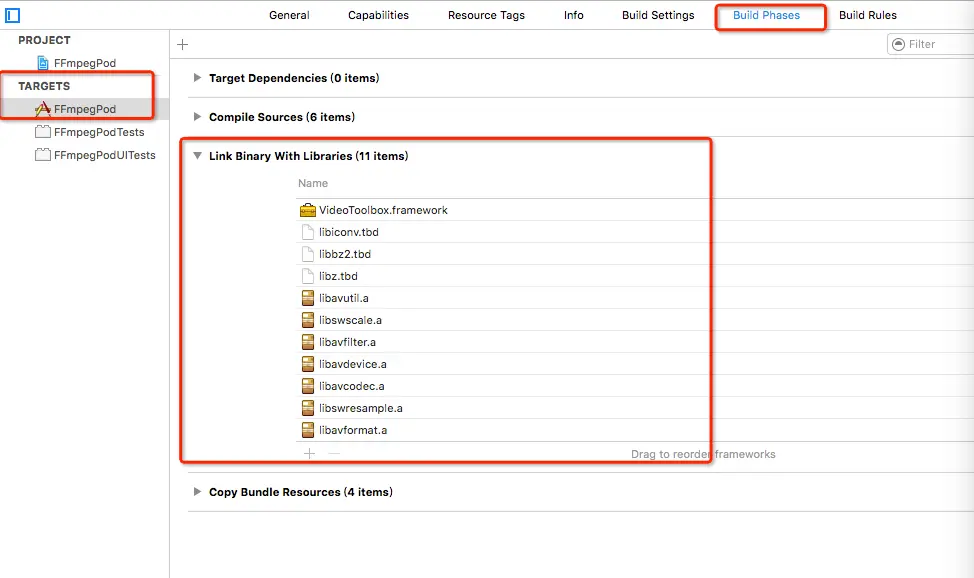Switch to Resource Tags tab

(x=486, y=15)
